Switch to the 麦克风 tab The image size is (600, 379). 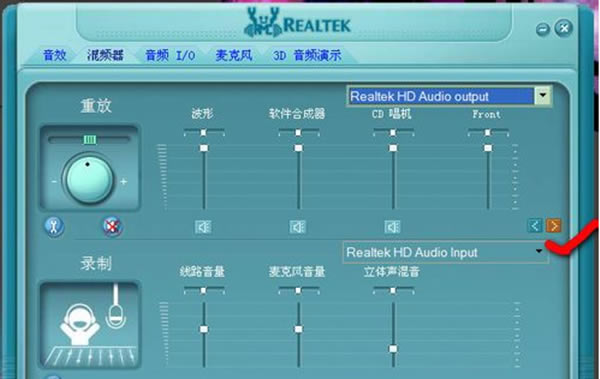point(234,56)
